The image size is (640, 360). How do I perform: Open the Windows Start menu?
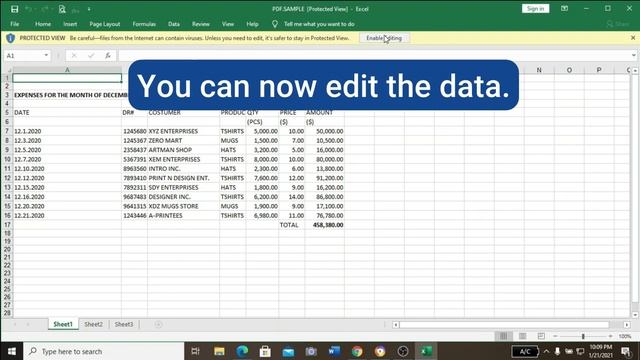pos(11,351)
